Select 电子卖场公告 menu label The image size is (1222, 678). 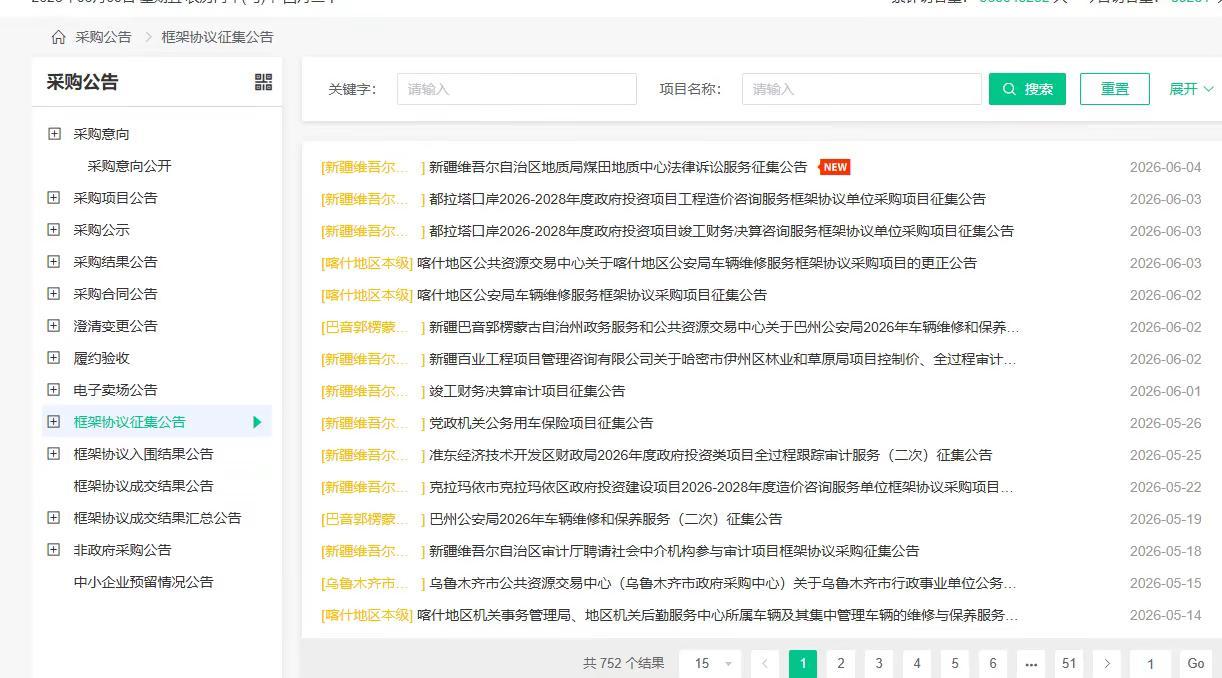(115, 390)
